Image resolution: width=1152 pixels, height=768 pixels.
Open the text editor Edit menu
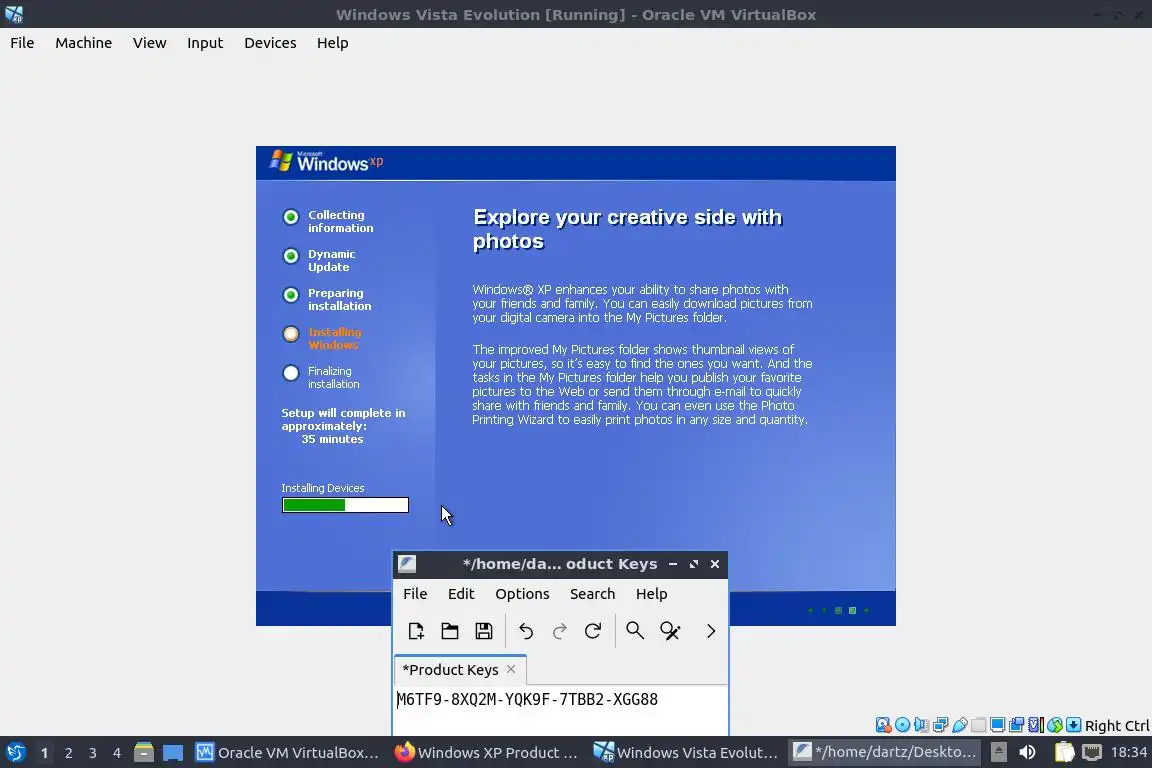(461, 594)
